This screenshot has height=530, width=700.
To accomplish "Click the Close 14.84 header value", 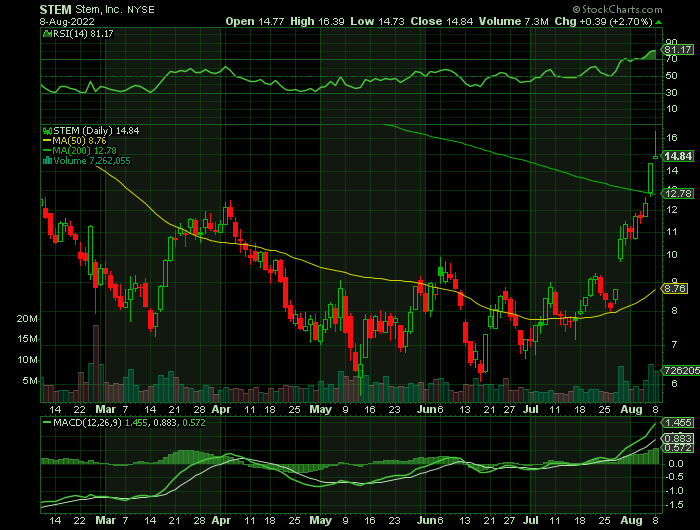I will (442, 21).
